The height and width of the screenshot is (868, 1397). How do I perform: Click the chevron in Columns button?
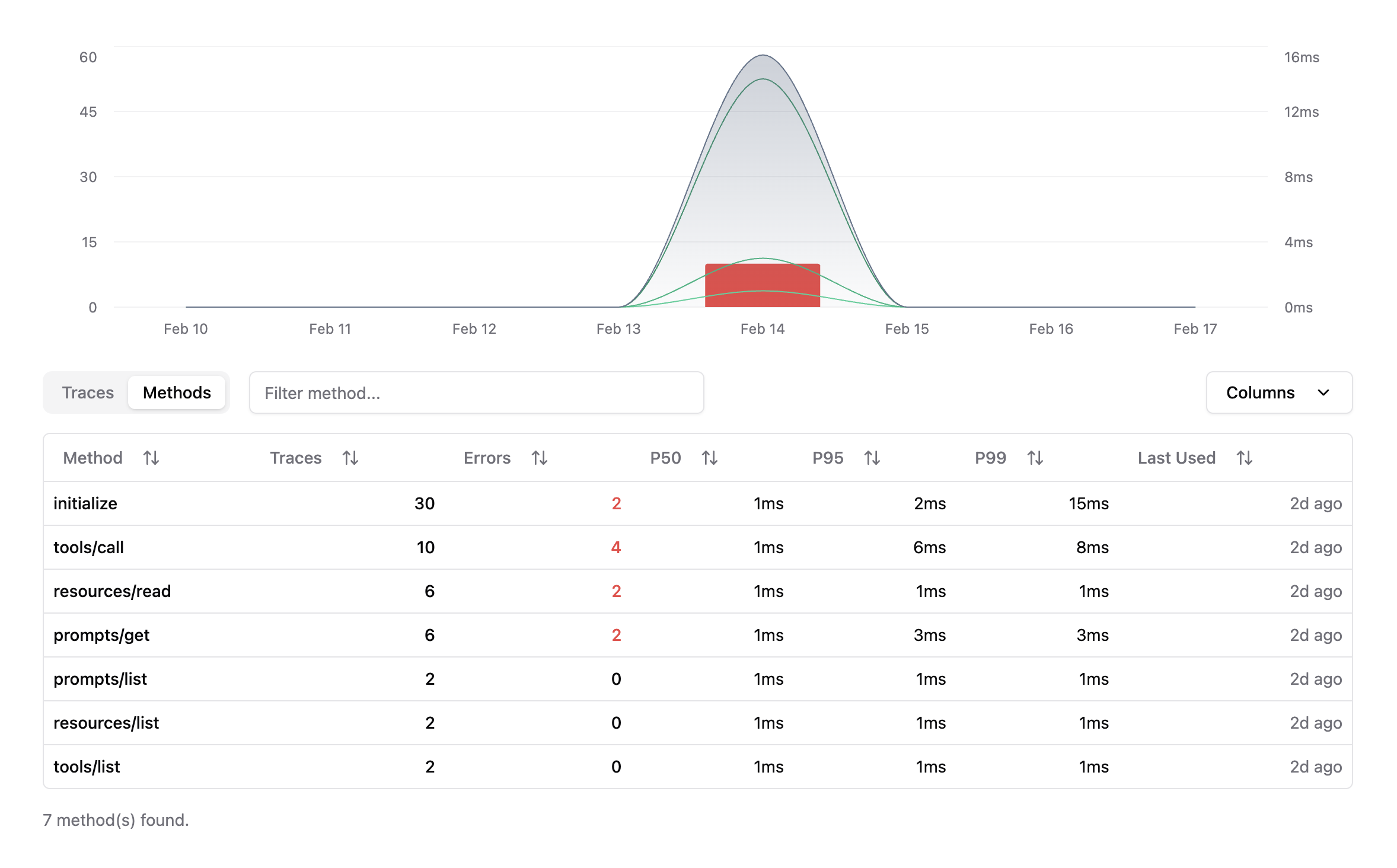(1323, 392)
